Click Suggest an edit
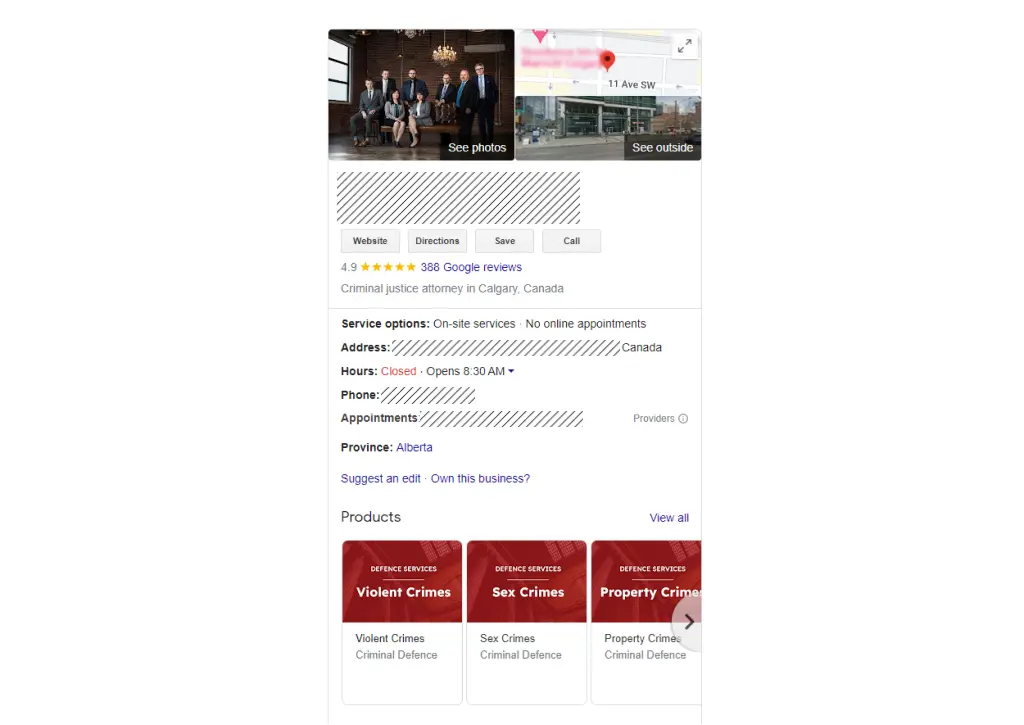Screen dimensions: 1024x725 coord(381,479)
